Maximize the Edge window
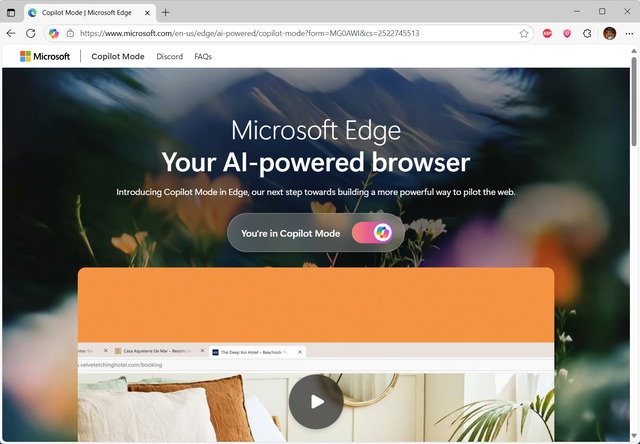640x444 pixels. 602,11
